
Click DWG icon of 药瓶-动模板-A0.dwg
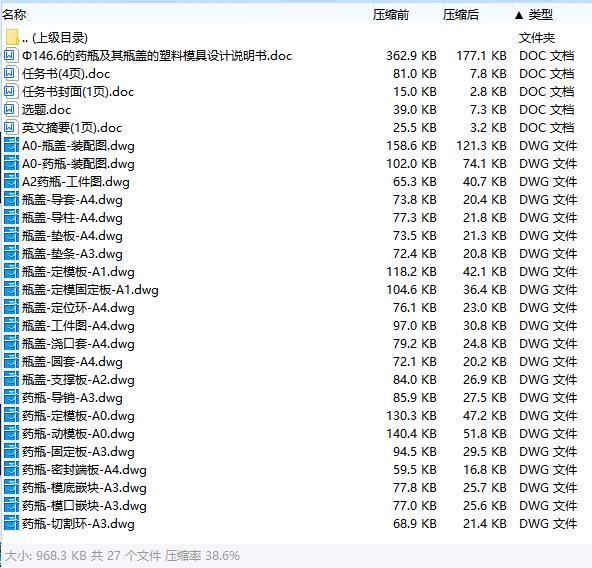click(11, 434)
